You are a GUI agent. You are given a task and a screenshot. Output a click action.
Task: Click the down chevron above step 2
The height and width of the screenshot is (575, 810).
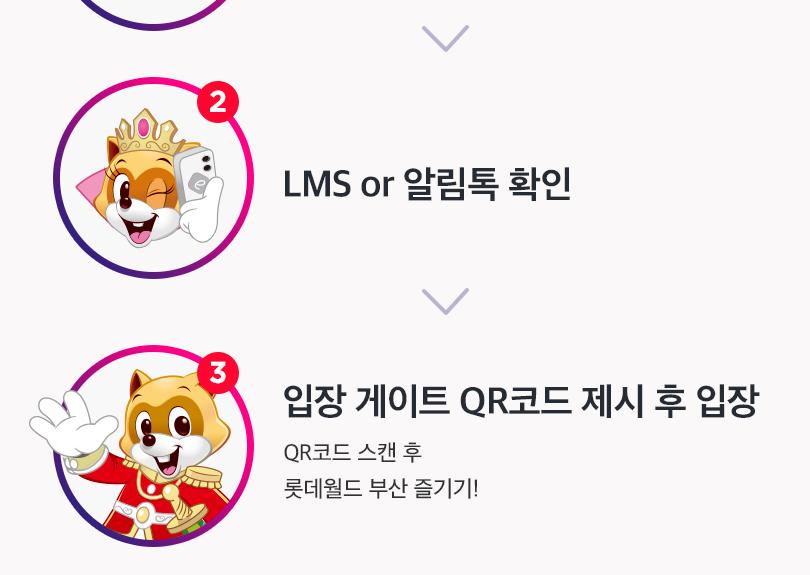pos(445,38)
